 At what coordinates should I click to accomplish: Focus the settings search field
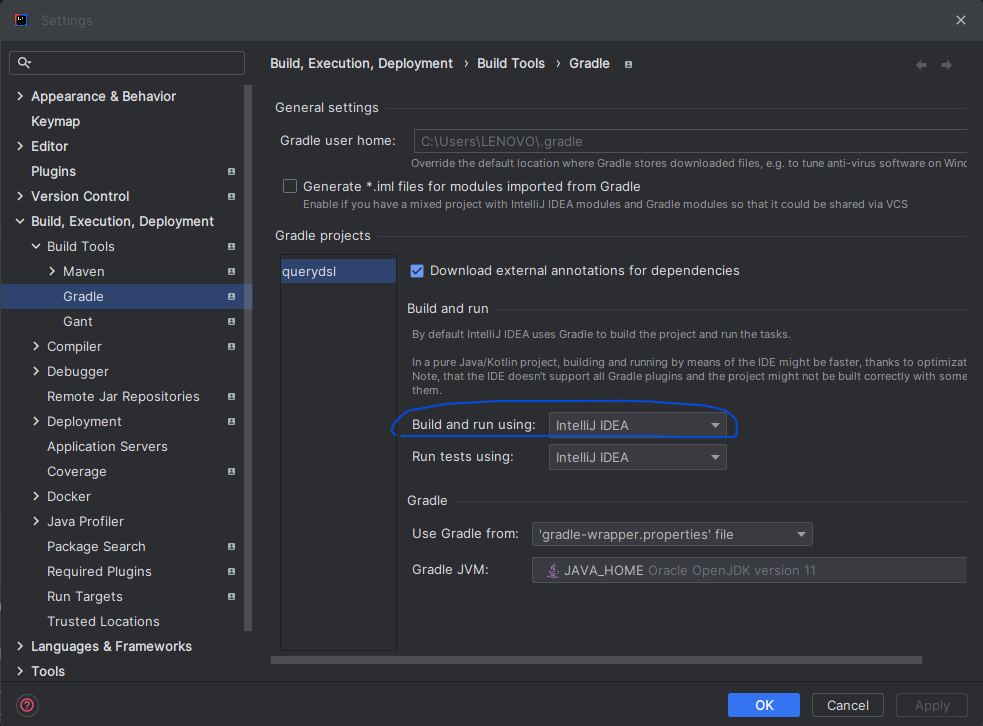(127, 63)
